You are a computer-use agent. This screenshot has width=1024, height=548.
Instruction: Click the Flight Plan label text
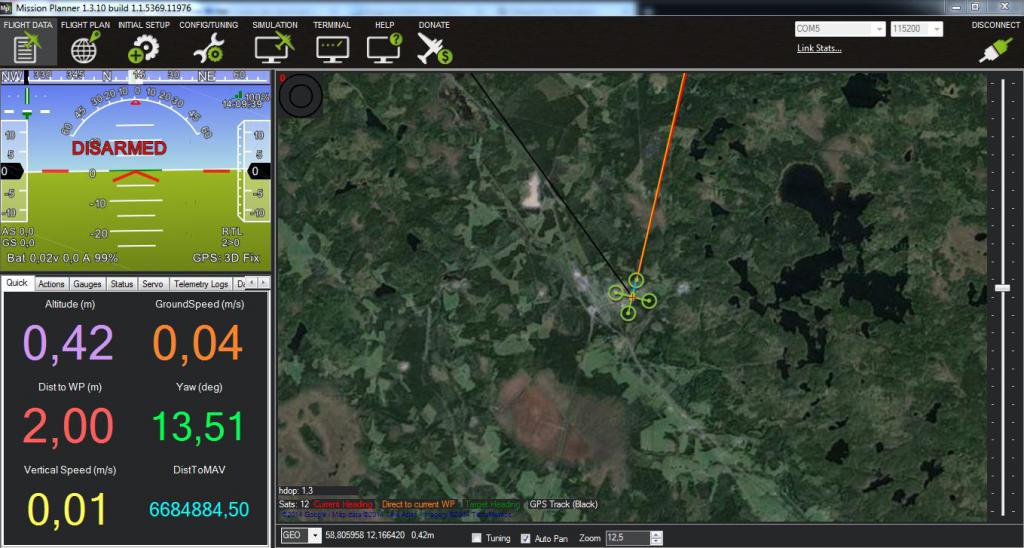[85, 25]
